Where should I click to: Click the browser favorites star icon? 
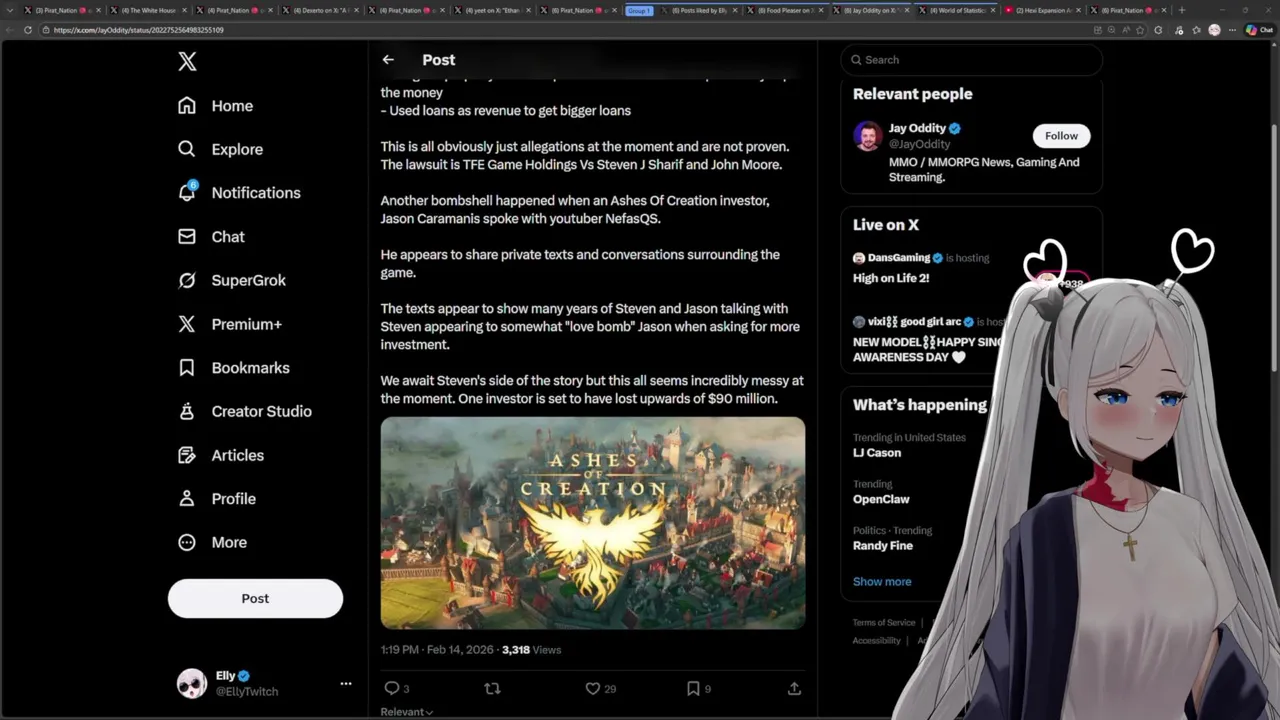click(1138, 30)
